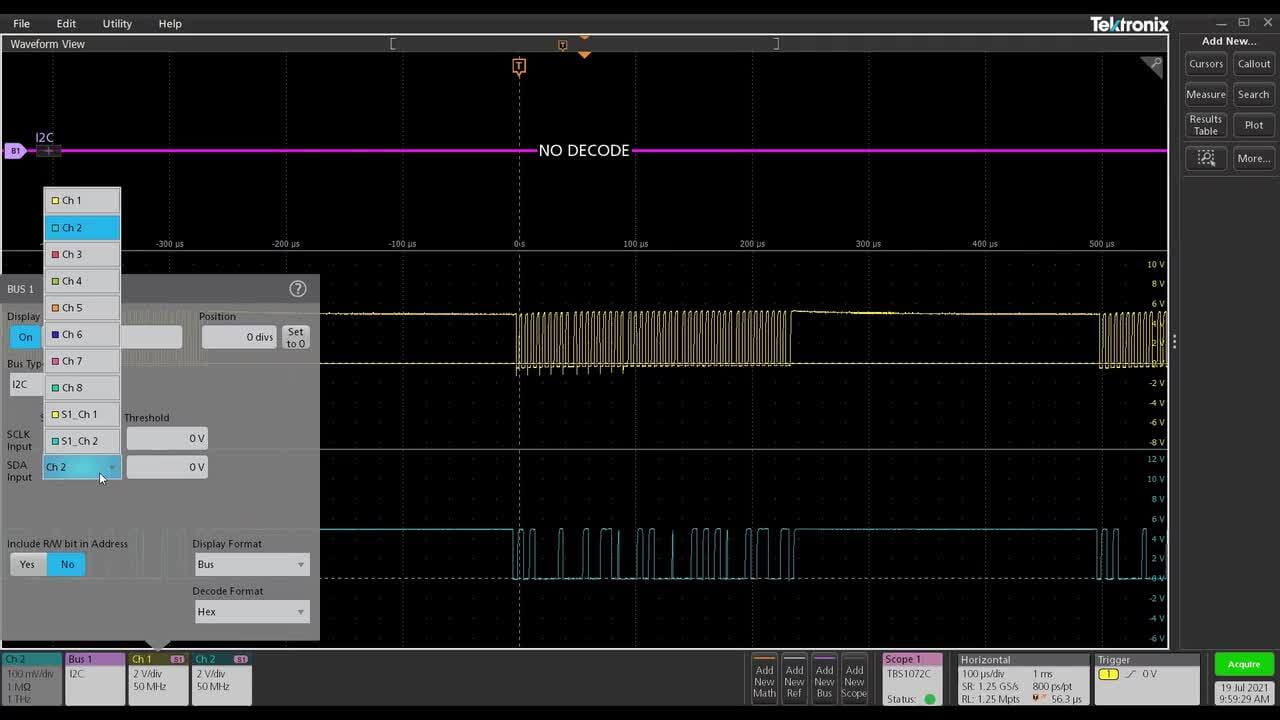Click Add New Math
1280x720 pixels.
click(764, 681)
